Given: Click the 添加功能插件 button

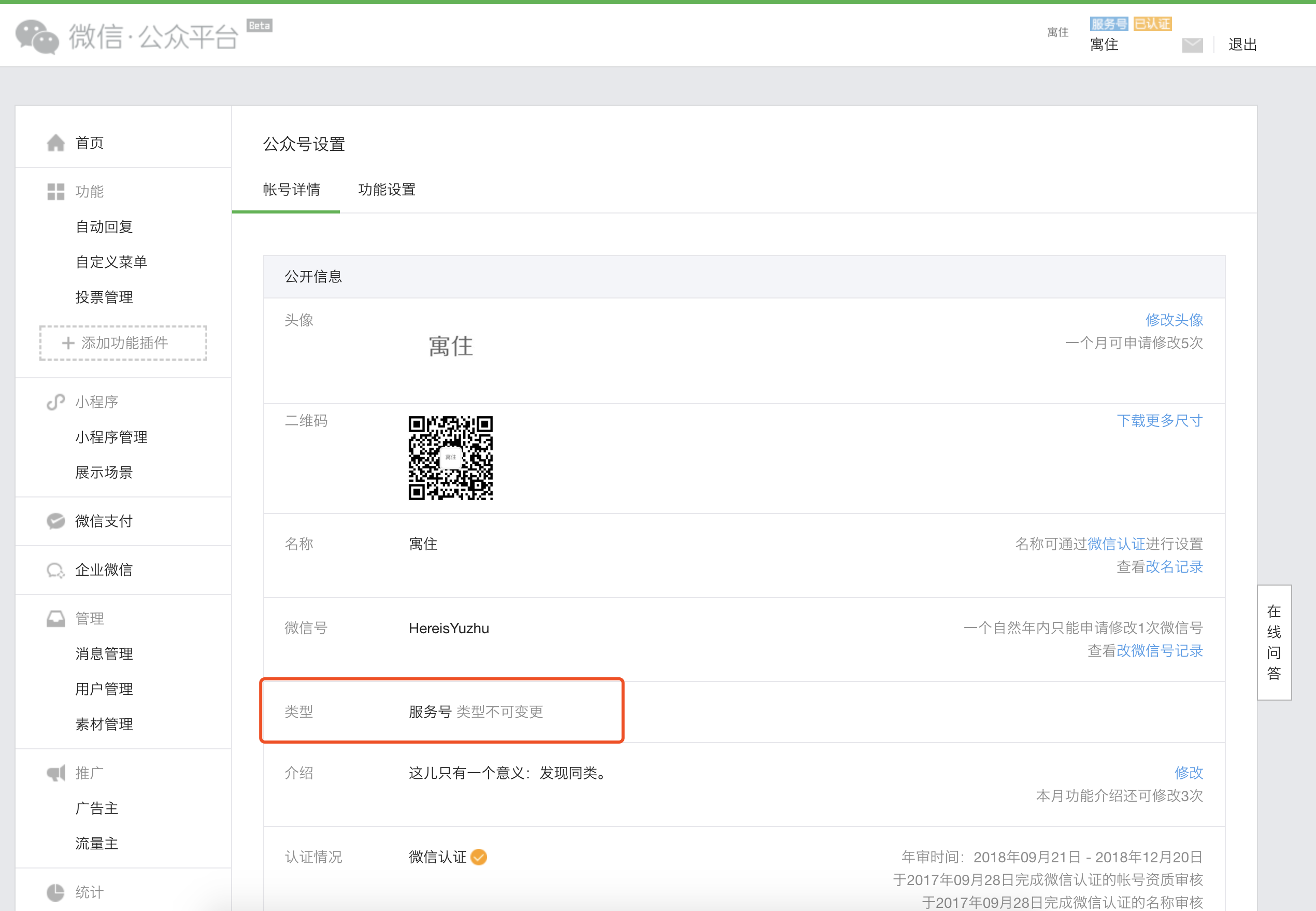Looking at the screenshot, I should tap(123, 343).
